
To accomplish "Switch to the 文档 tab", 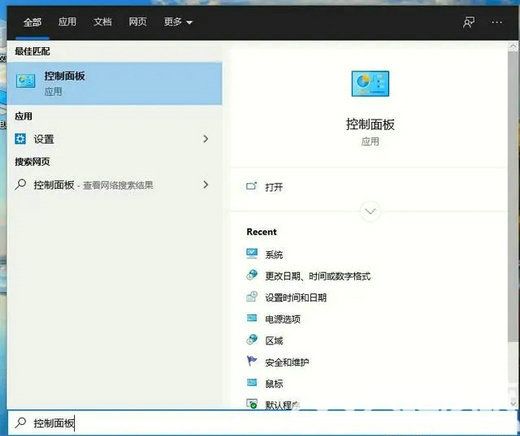I will coord(103,22).
